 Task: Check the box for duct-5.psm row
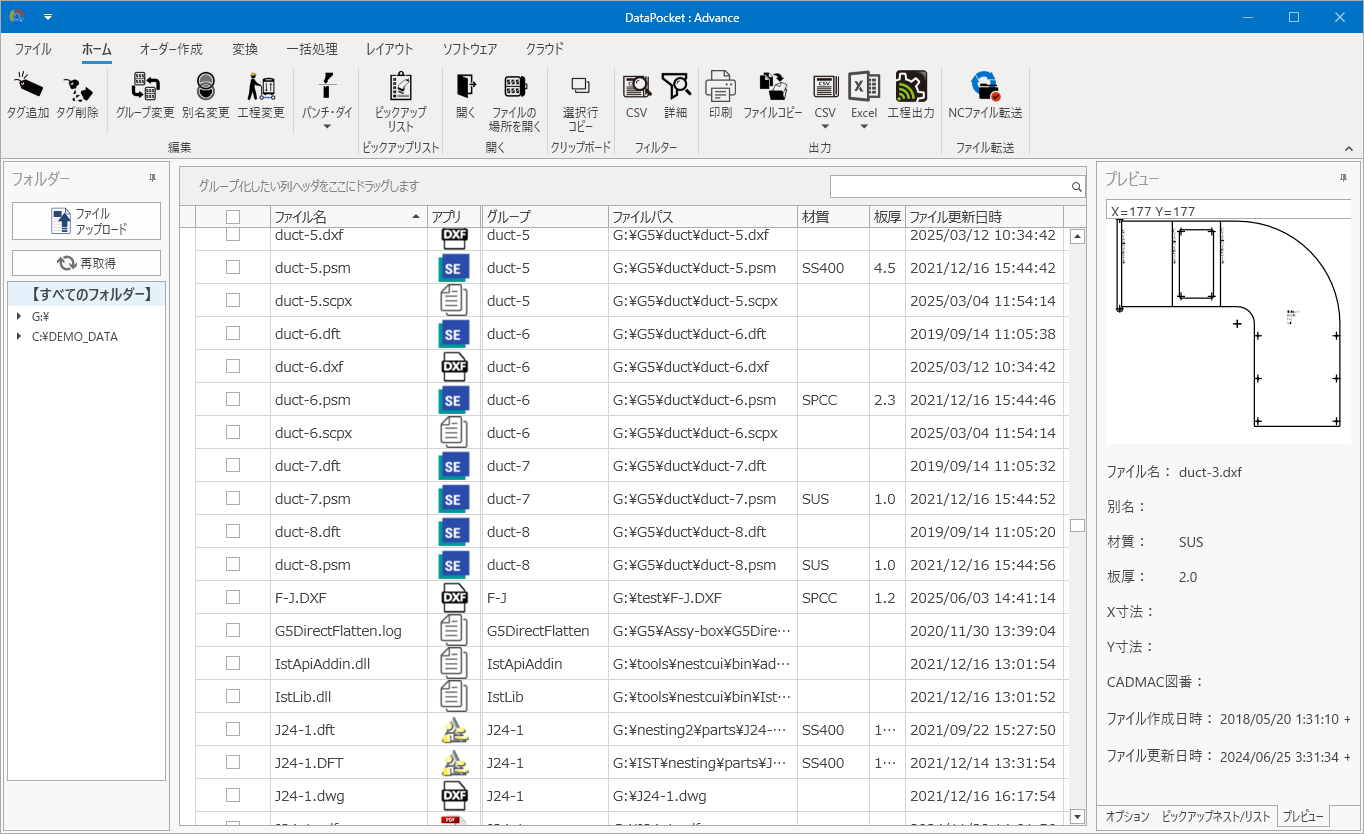coord(233,267)
